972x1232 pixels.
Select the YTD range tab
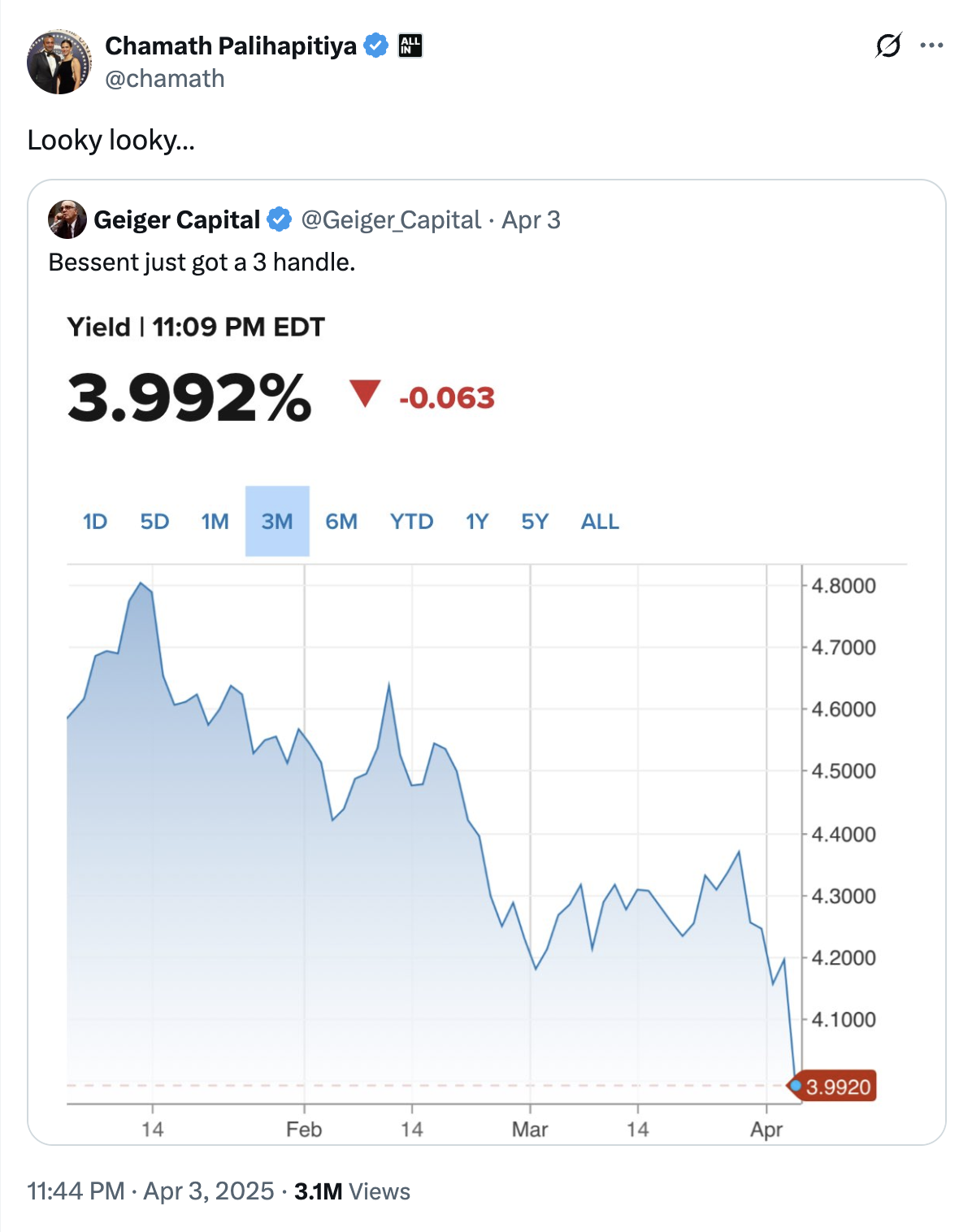click(x=411, y=521)
